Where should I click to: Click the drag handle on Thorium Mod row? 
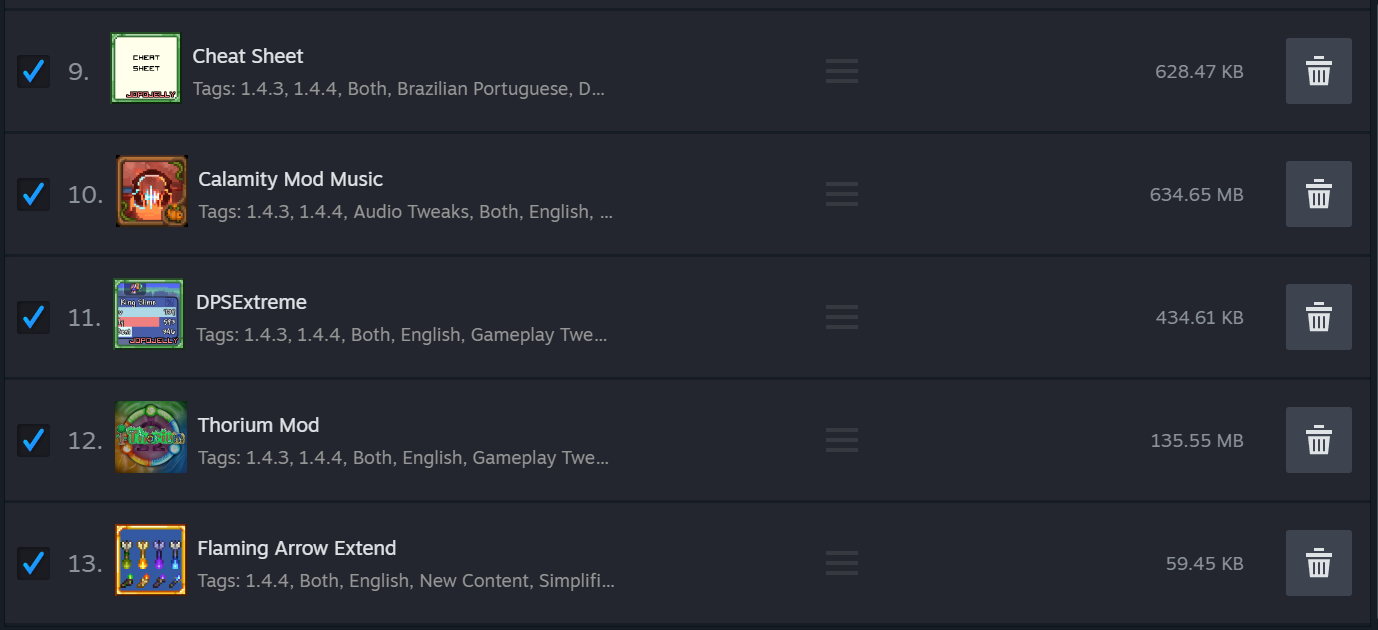click(x=842, y=440)
